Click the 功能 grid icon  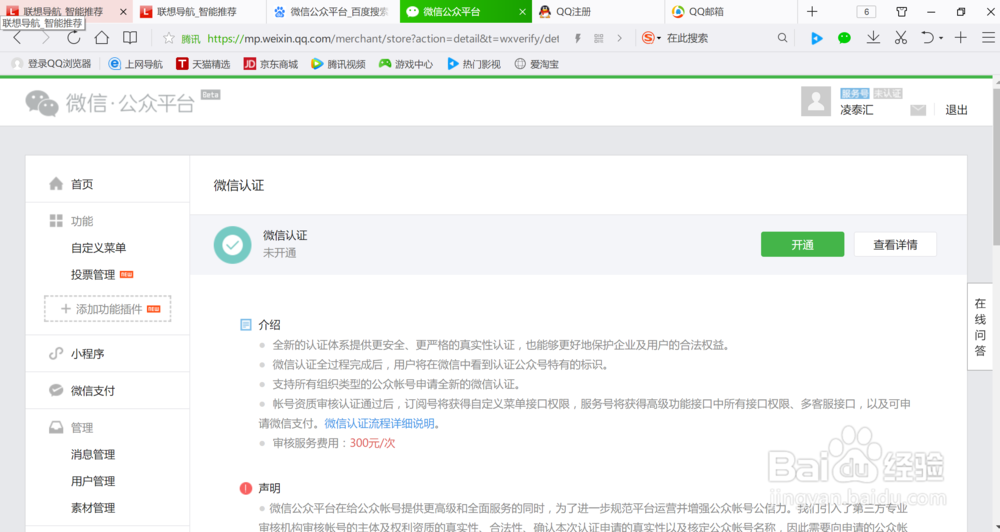[x=56, y=221]
